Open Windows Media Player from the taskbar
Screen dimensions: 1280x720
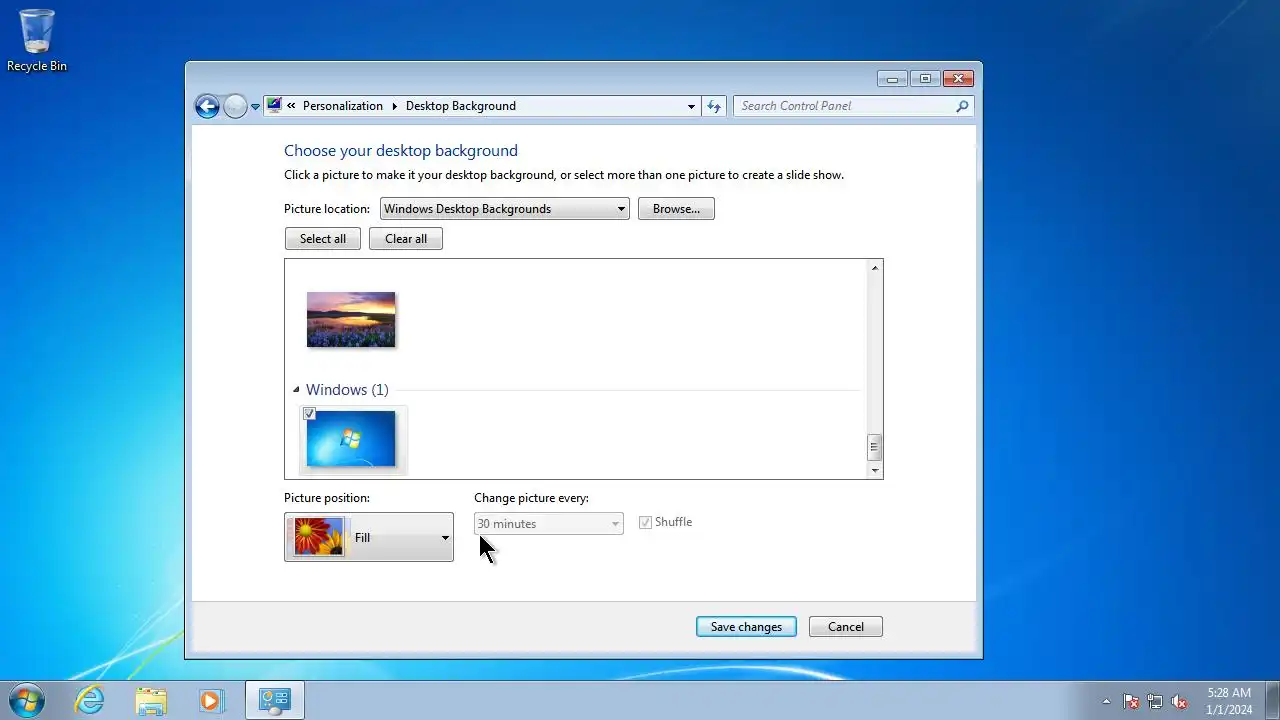click(x=211, y=700)
